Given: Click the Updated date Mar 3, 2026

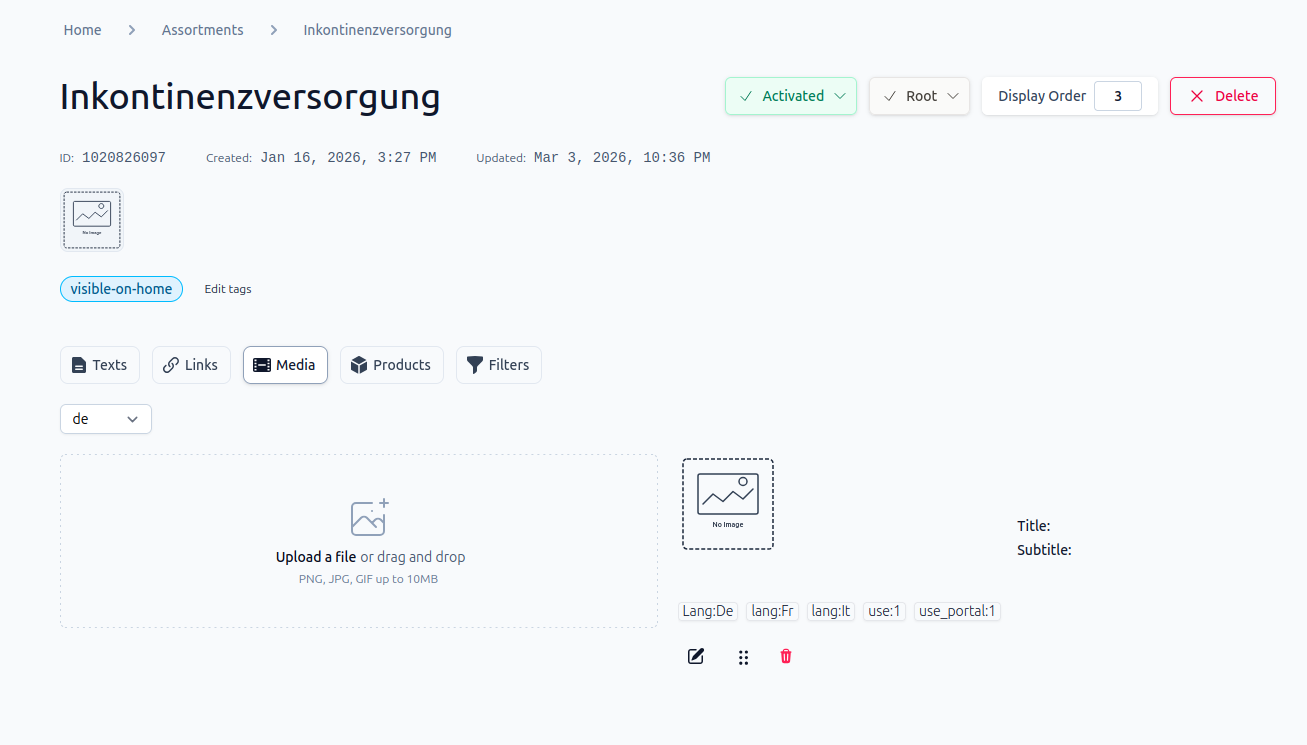Looking at the screenshot, I should [x=622, y=158].
